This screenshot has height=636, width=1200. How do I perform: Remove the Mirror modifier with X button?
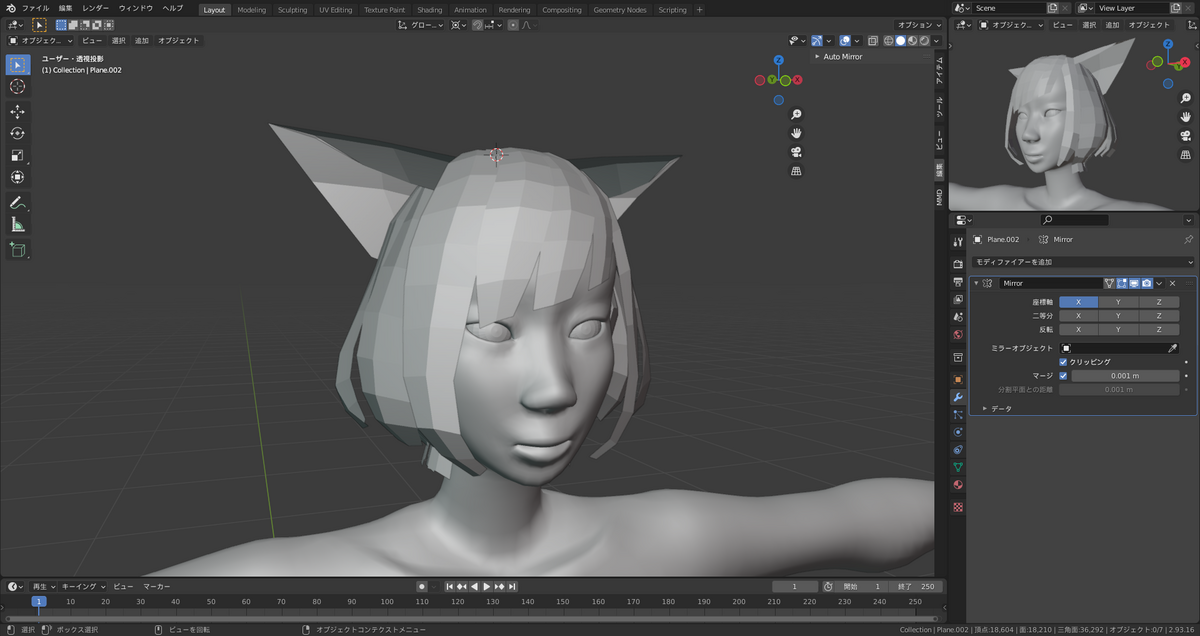(1172, 283)
